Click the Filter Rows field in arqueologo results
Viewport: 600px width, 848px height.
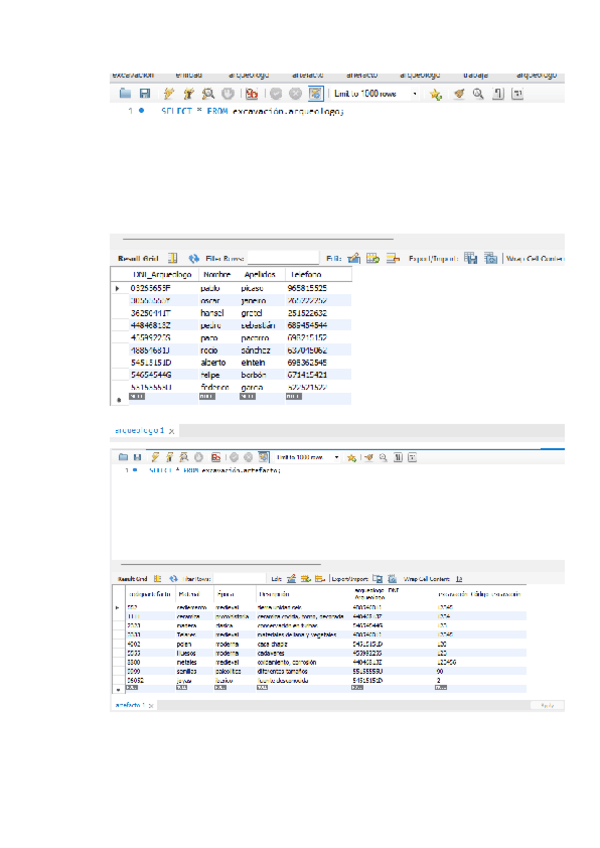pos(282,257)
